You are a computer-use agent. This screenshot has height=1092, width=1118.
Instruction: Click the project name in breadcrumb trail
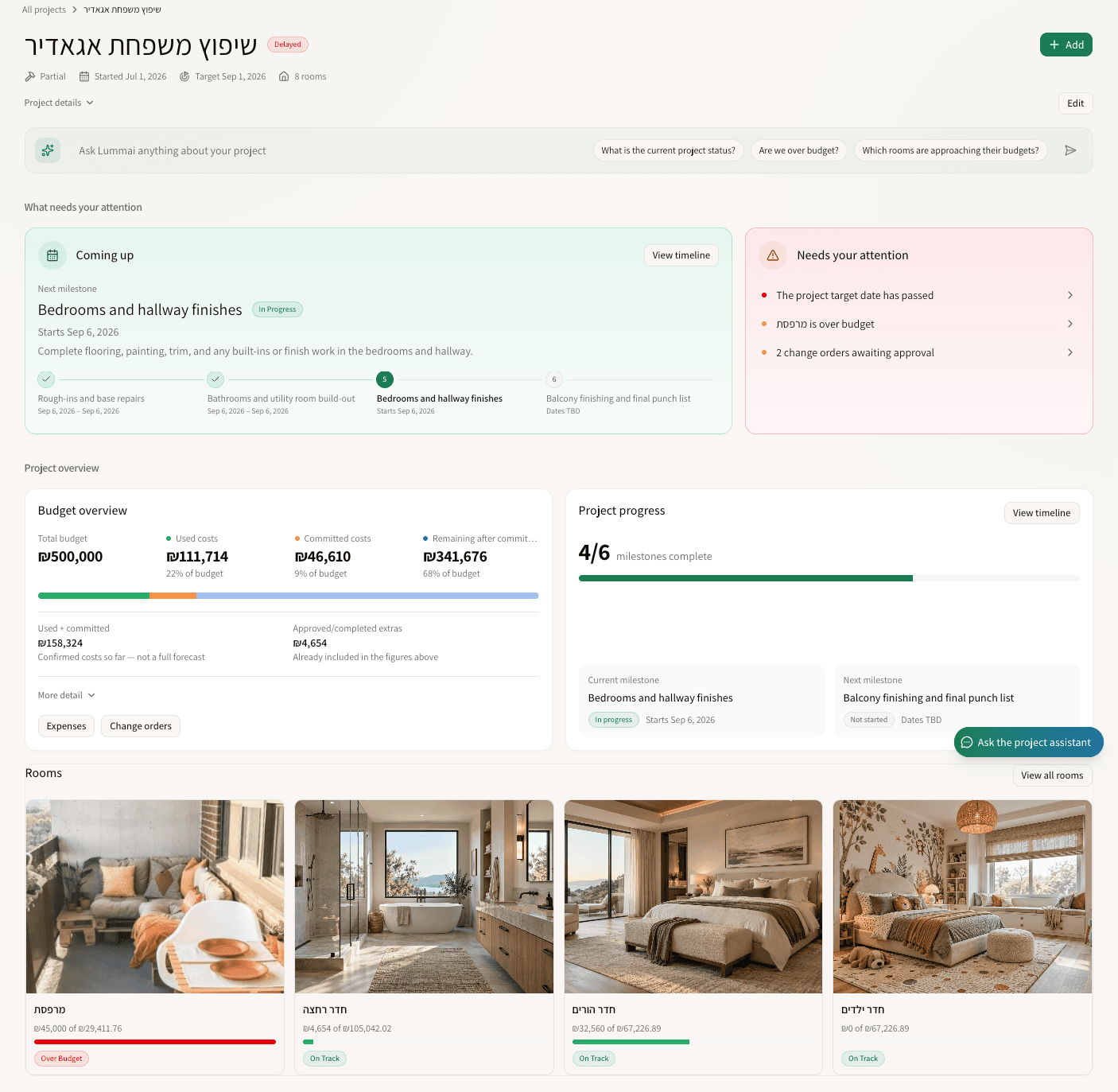tap(122, 10)
